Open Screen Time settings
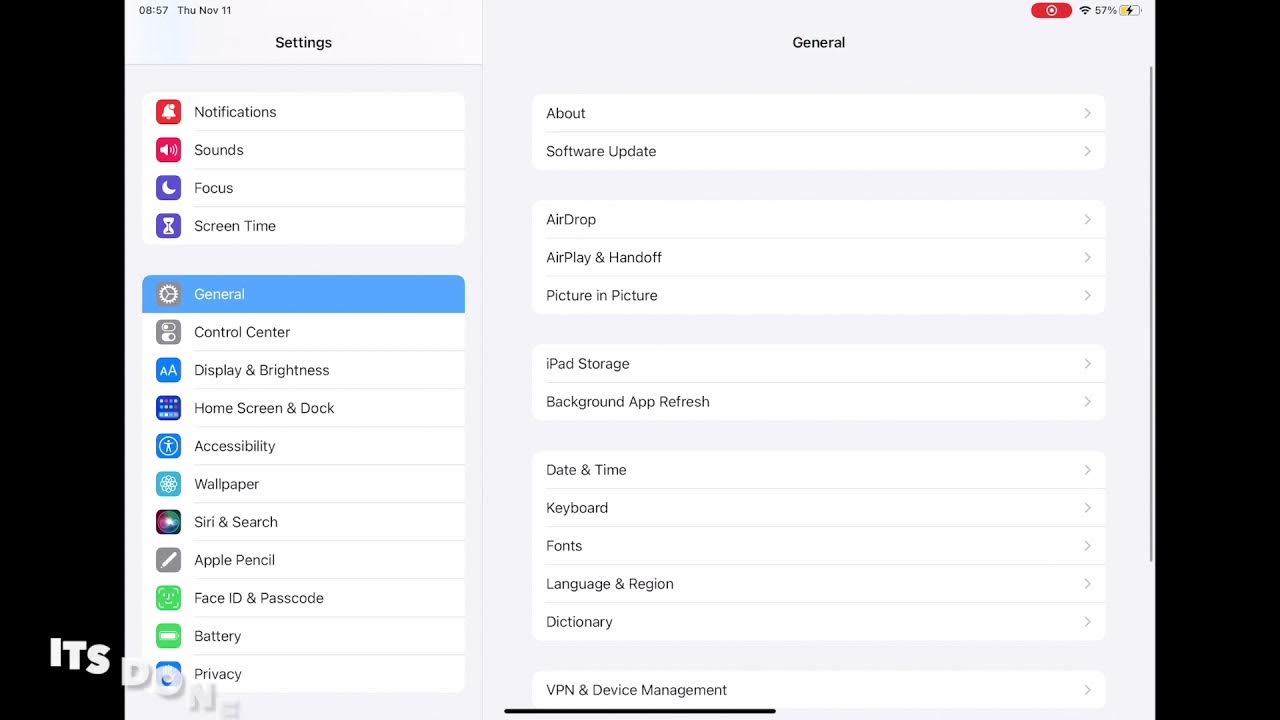This screenshot has width=1280, height=720. click(x=303, y=226)
